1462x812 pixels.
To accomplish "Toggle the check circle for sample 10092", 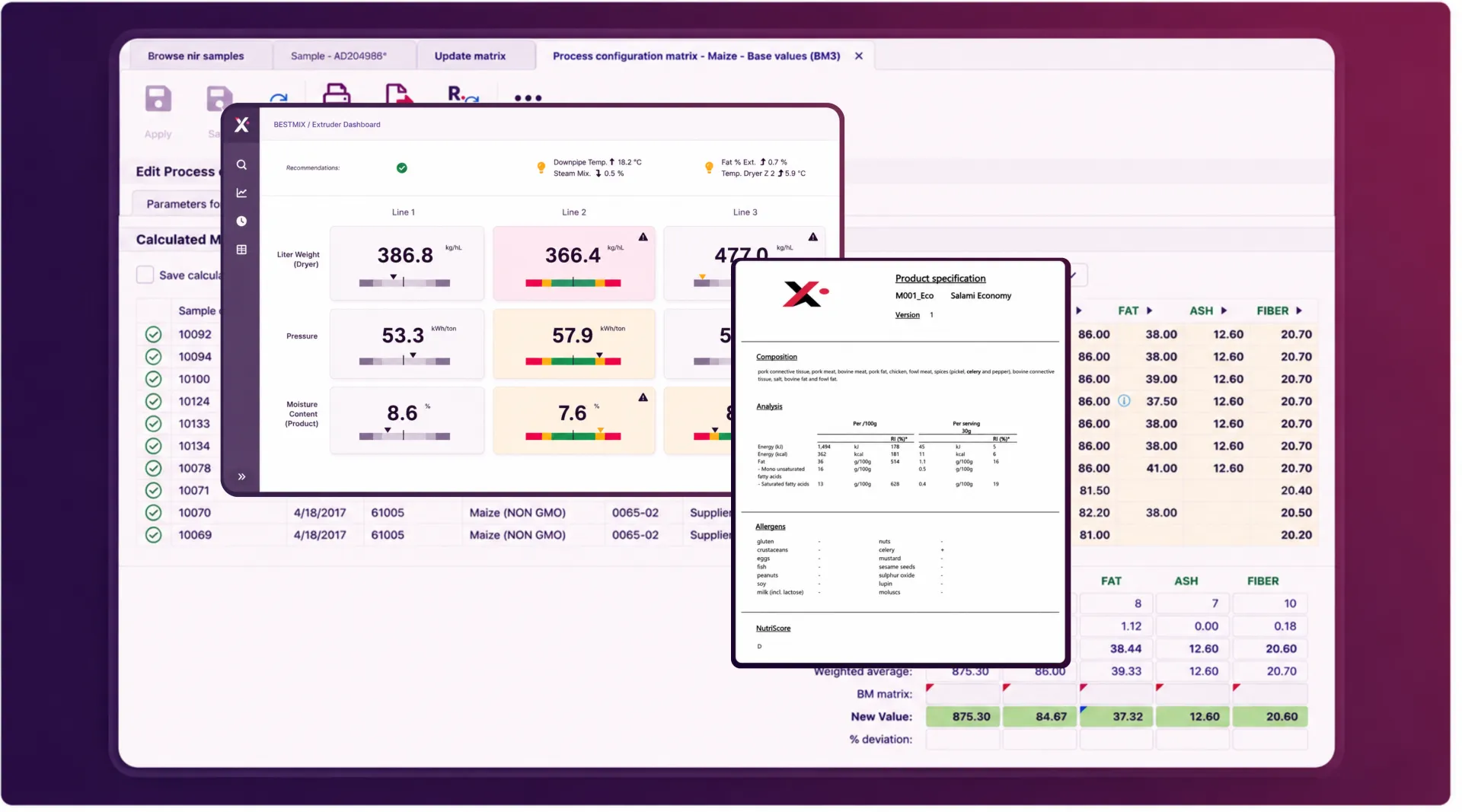I will [x=153, y=334].
